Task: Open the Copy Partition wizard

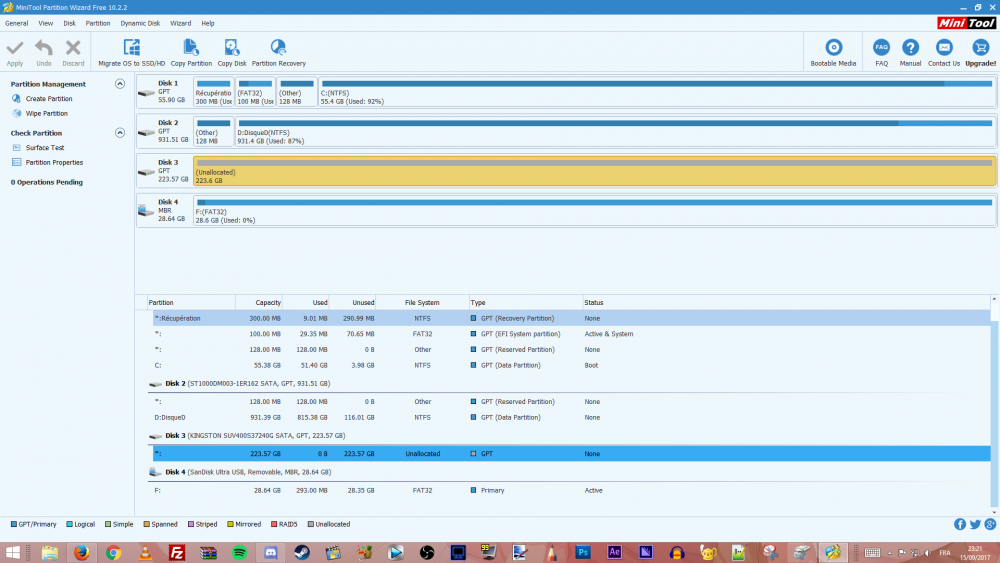Action: (191, 48)
